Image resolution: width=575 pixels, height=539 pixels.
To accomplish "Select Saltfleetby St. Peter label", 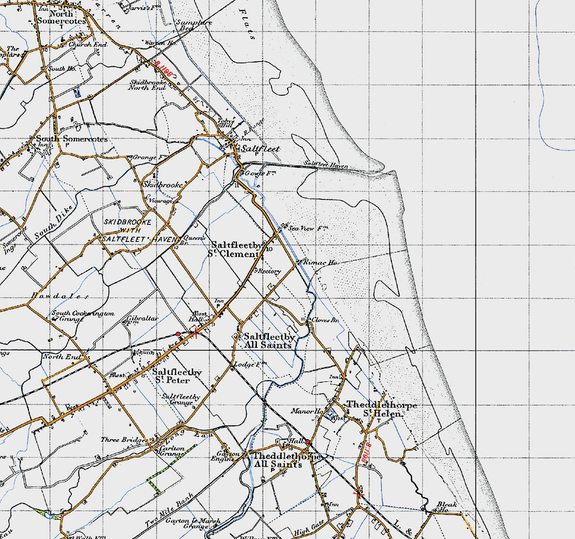I will coord(177,376).
